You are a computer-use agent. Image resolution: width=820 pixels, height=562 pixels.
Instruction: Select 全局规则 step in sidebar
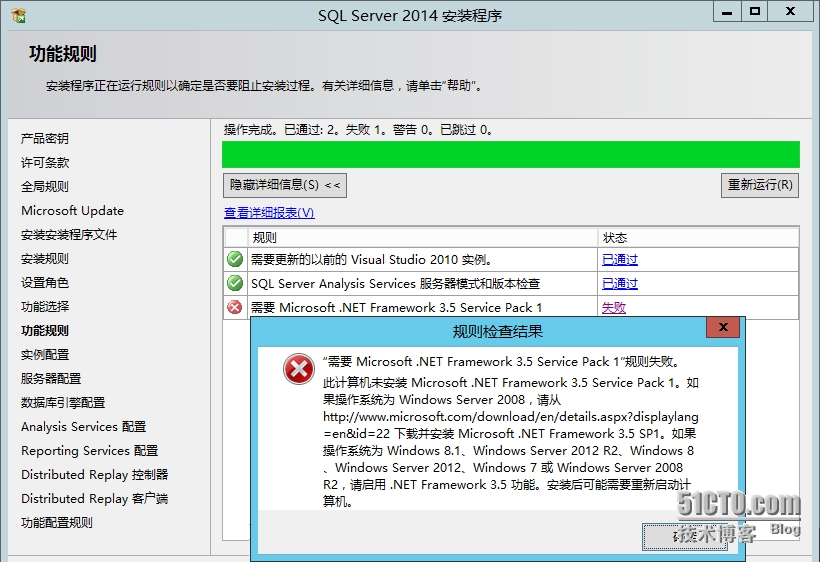(x=45, y=187)
